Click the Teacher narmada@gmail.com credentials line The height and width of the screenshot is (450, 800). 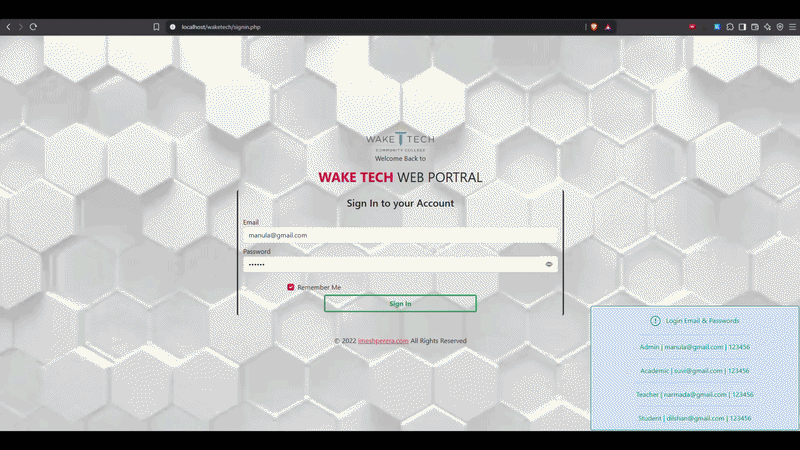[695, 394]
